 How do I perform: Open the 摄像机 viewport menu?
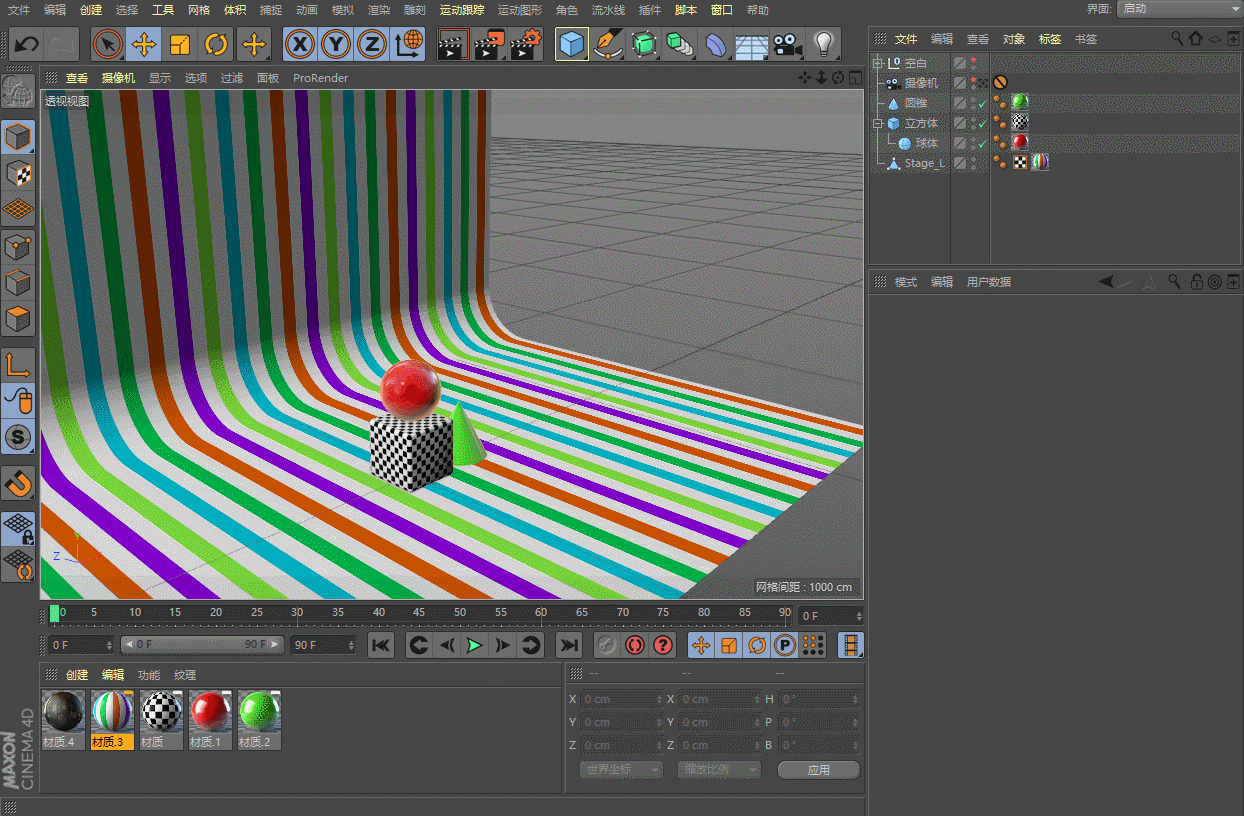click(118, 78)
